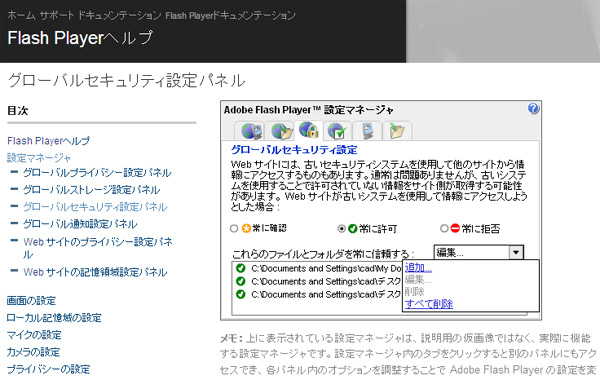Open グローバル通知設定パネル link

pos(80,224)
